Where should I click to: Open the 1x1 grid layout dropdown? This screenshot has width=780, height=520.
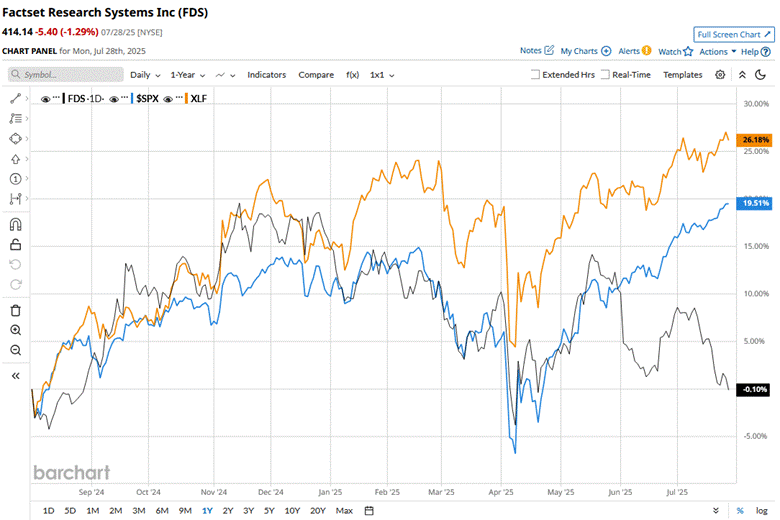(x=382, y=75)
